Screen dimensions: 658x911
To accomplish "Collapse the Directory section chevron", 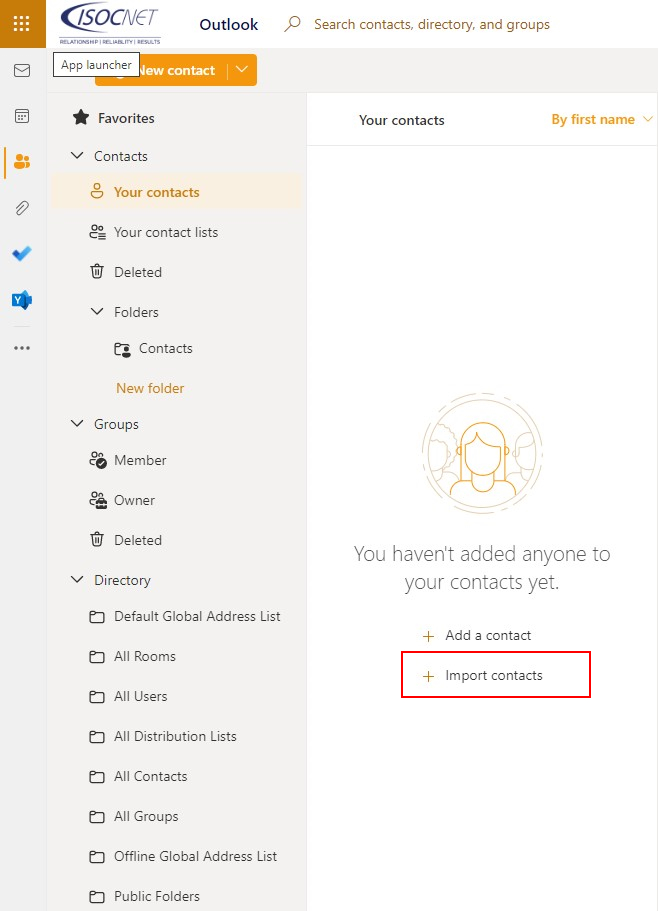I will pos(77,580).
